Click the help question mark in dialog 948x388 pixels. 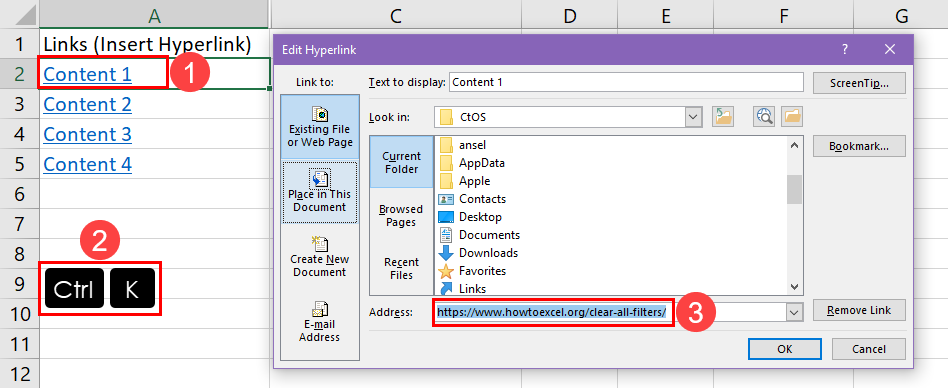[x=845, y=50]
